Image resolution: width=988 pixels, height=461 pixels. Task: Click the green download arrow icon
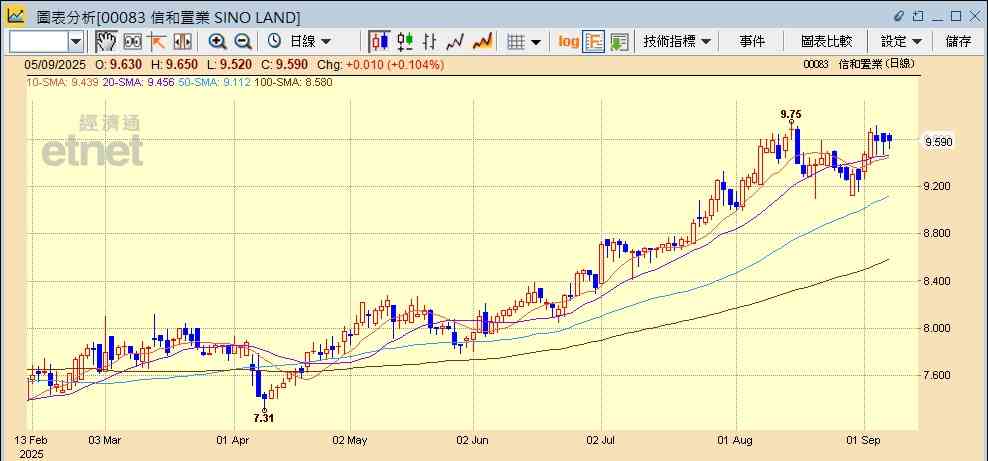[619, 42]
